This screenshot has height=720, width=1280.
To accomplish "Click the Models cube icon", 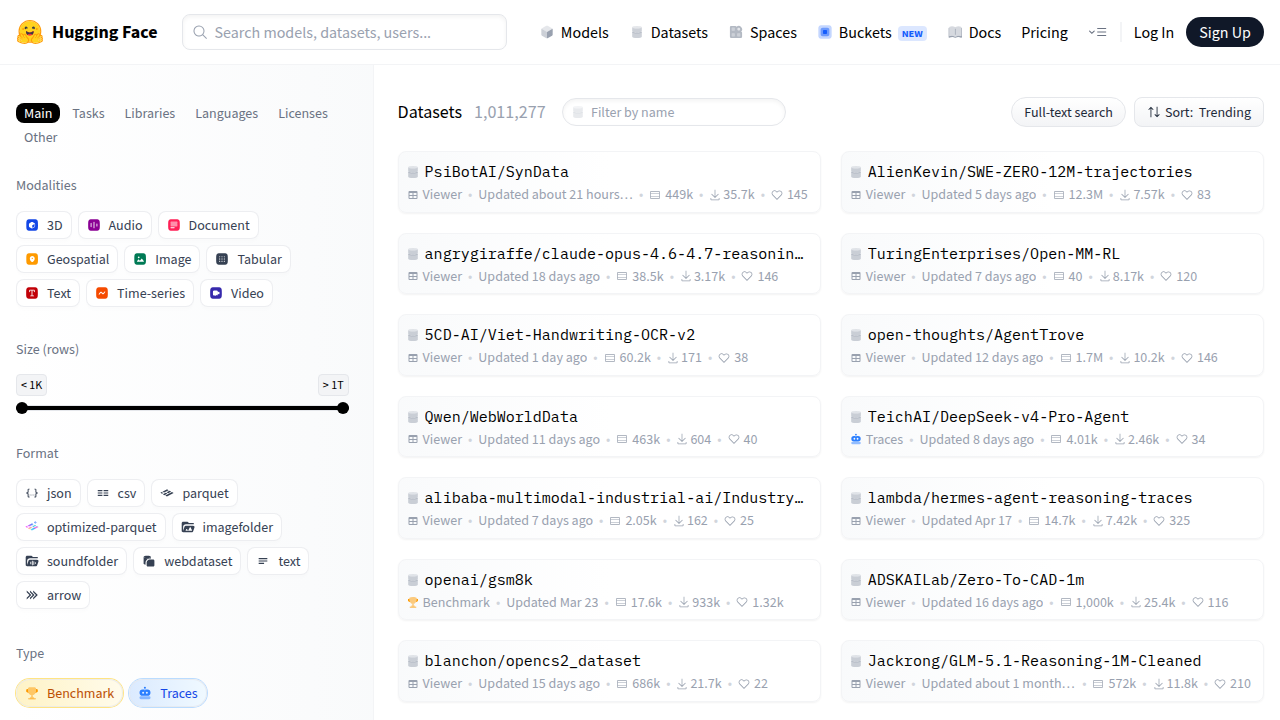I will click(547, 32).
